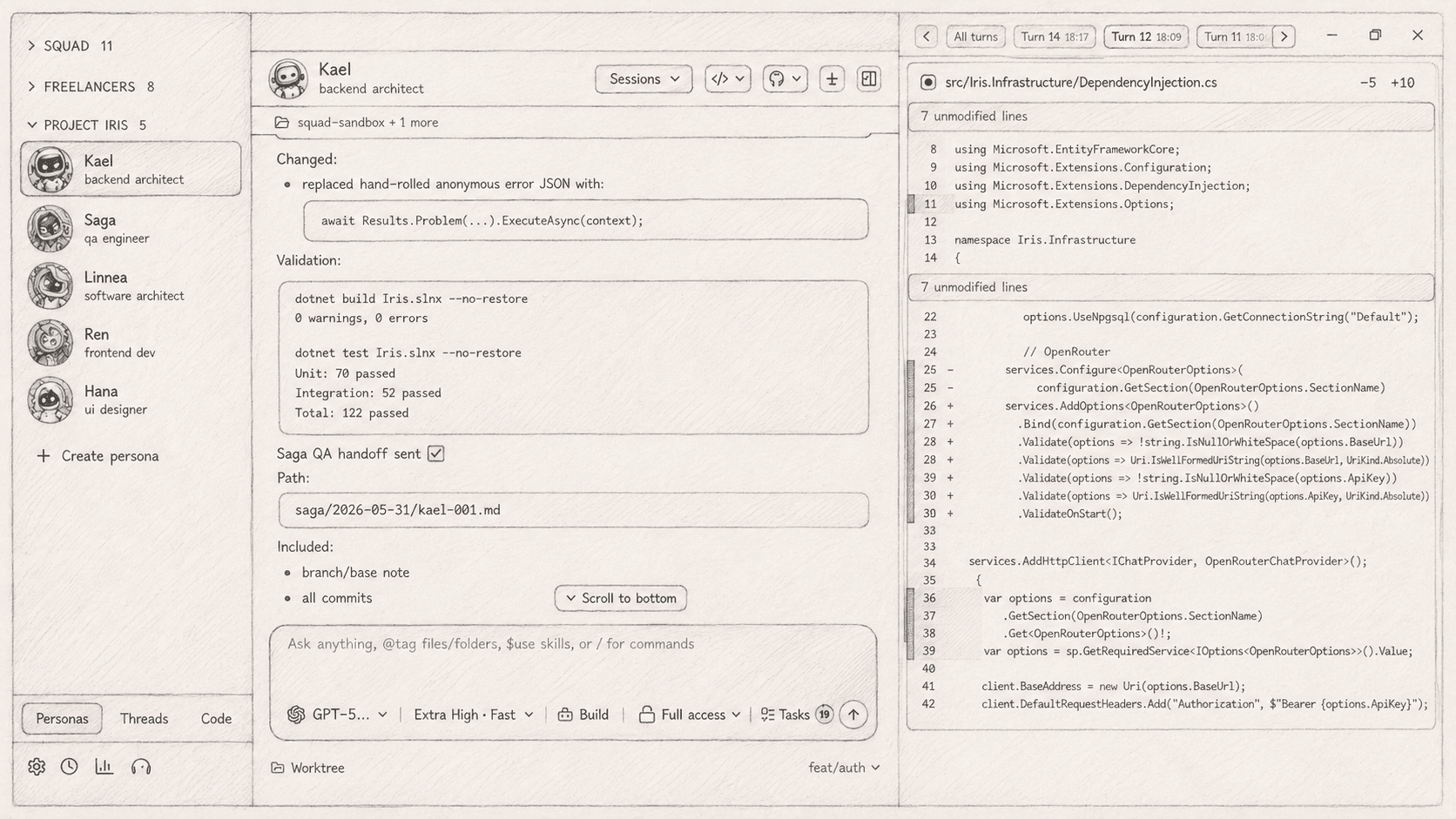Click the 'Total: 122 passed' line
1456x819 pixels.
[352, 413]
